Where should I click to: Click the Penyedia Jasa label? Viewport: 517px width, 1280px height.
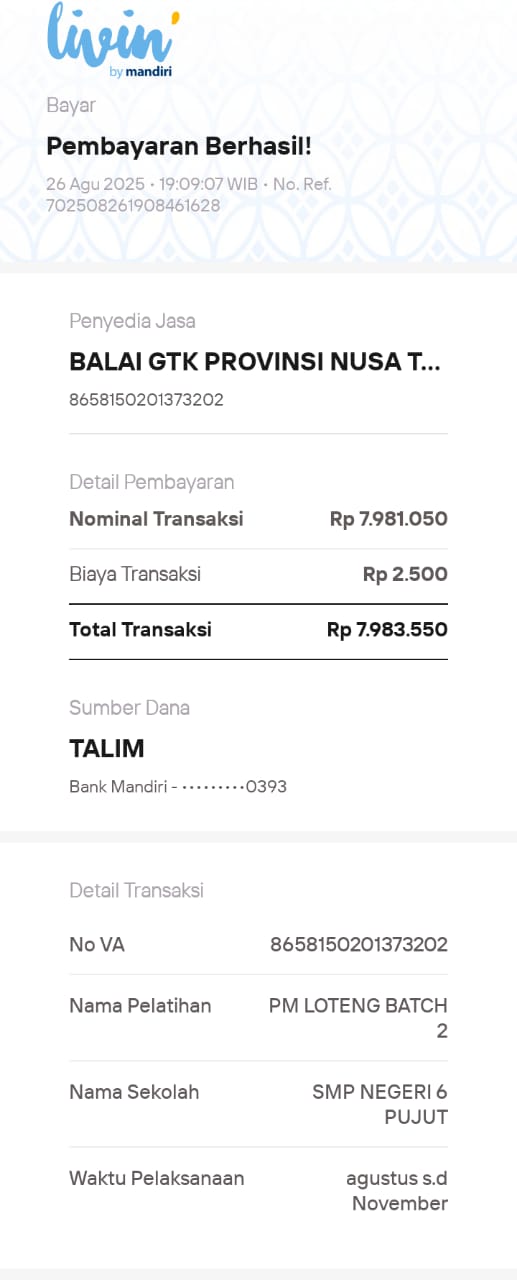click(x=132, y=321)
